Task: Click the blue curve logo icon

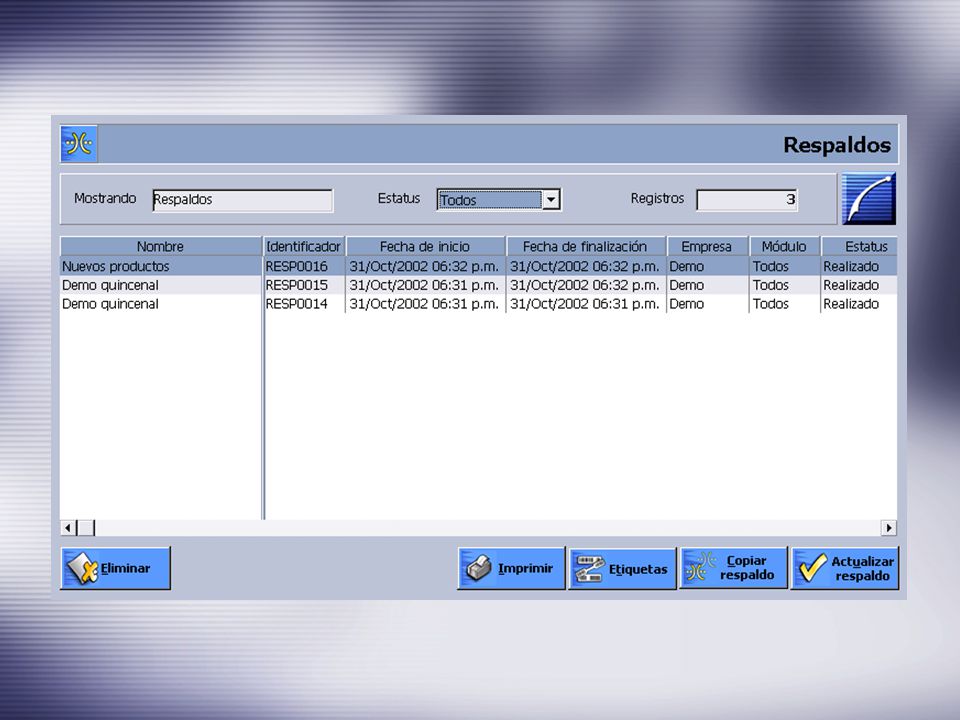Action: [868, 198]
